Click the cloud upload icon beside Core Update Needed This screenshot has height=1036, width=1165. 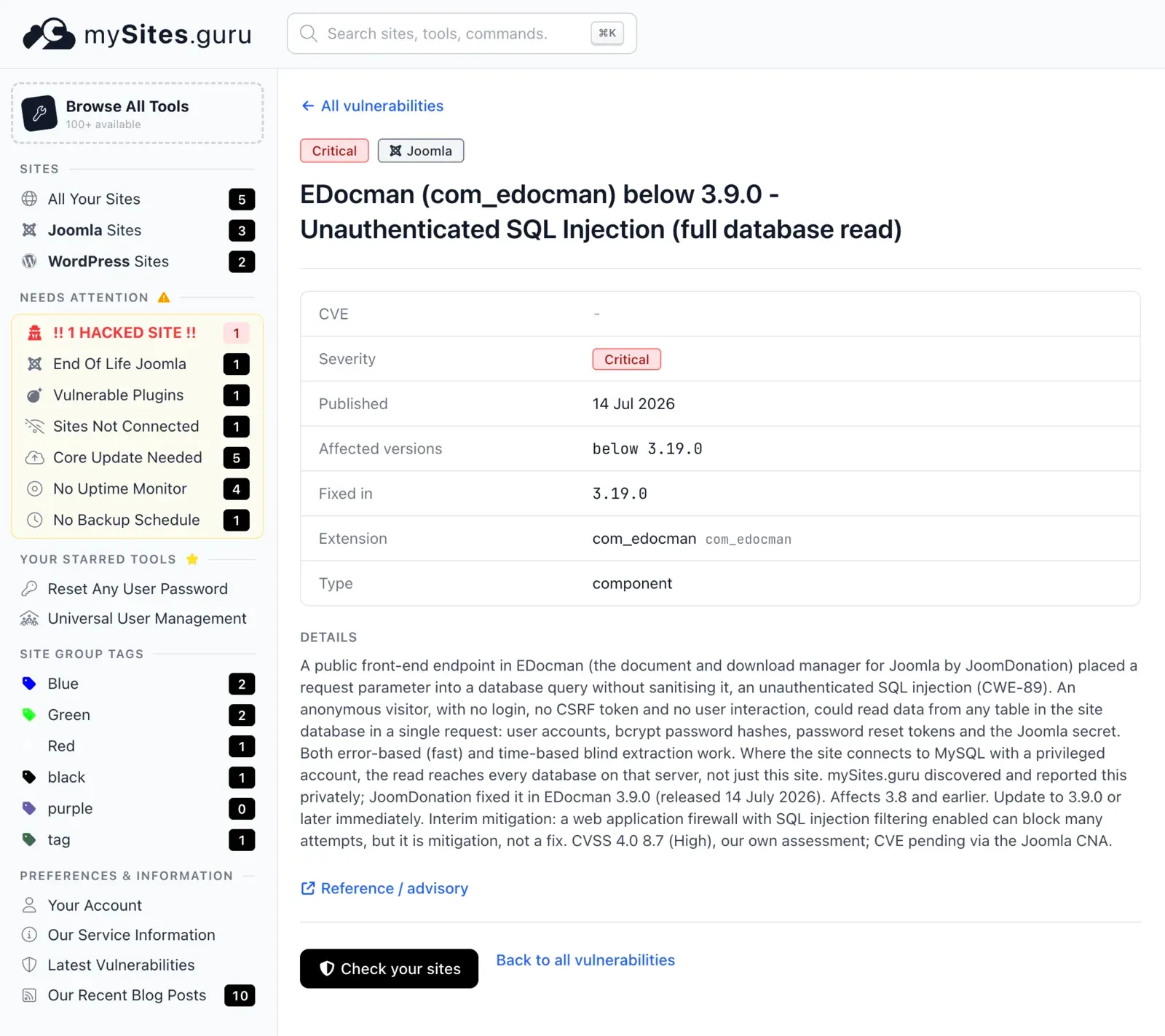click(x=34, y=458)
